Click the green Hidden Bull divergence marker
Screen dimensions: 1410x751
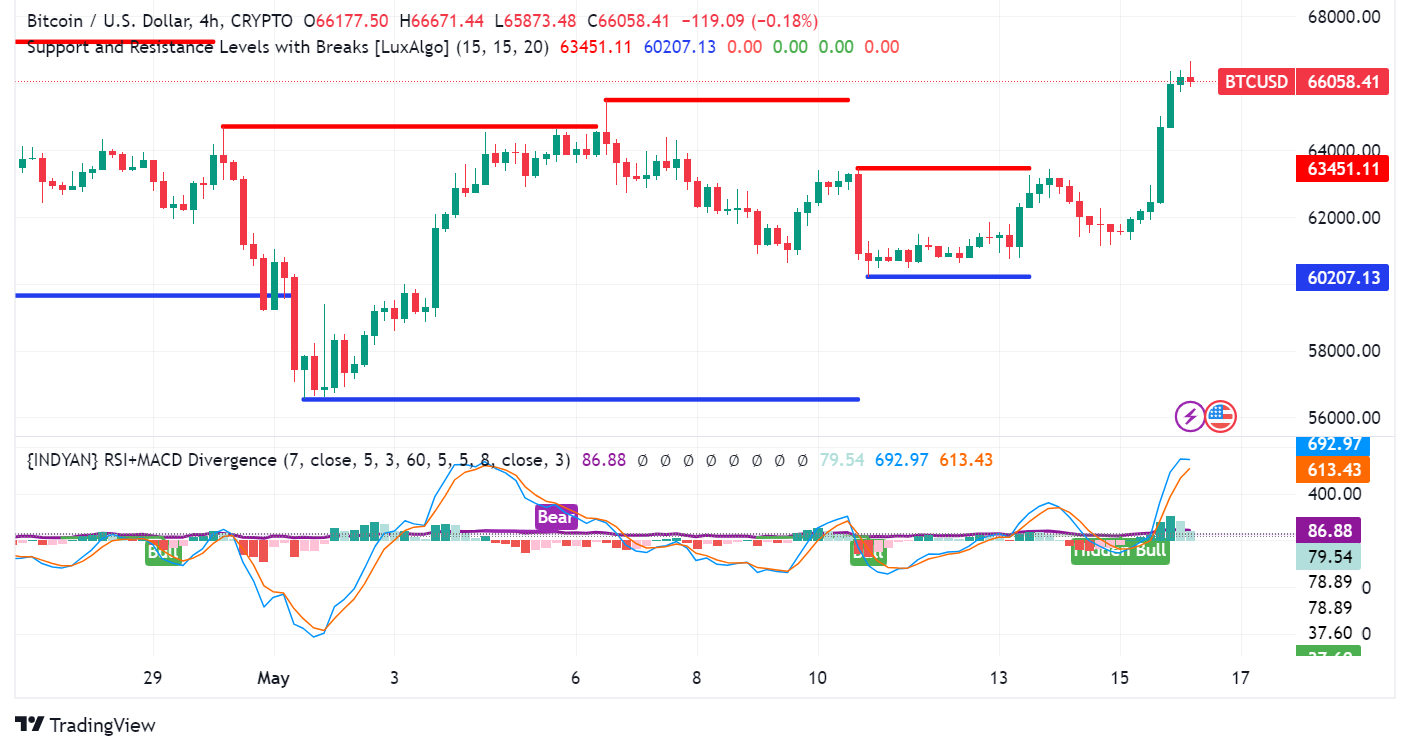tap(1119, 550)
